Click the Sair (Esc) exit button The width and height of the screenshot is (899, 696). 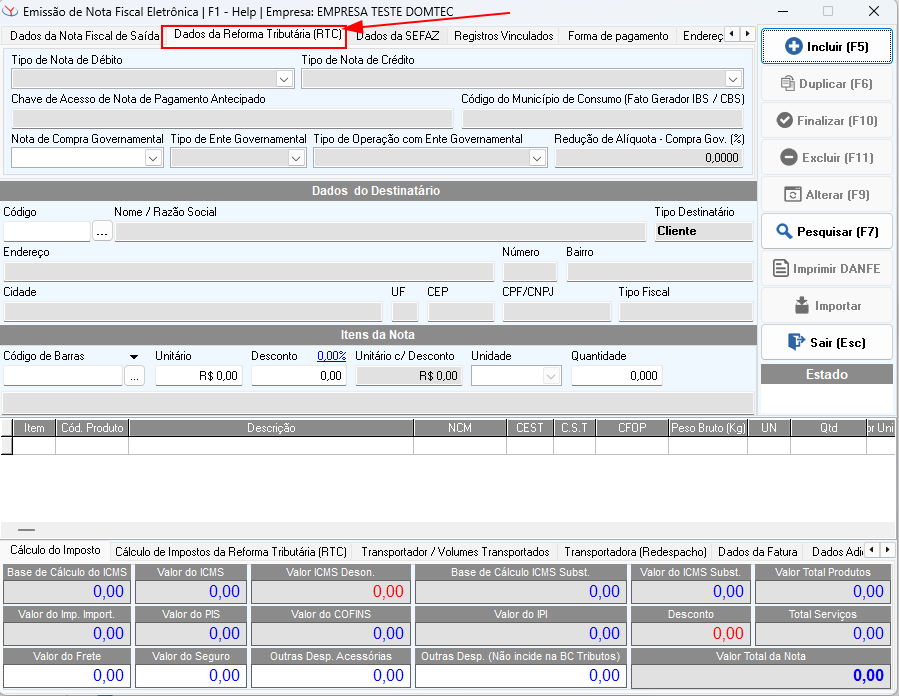826,342
